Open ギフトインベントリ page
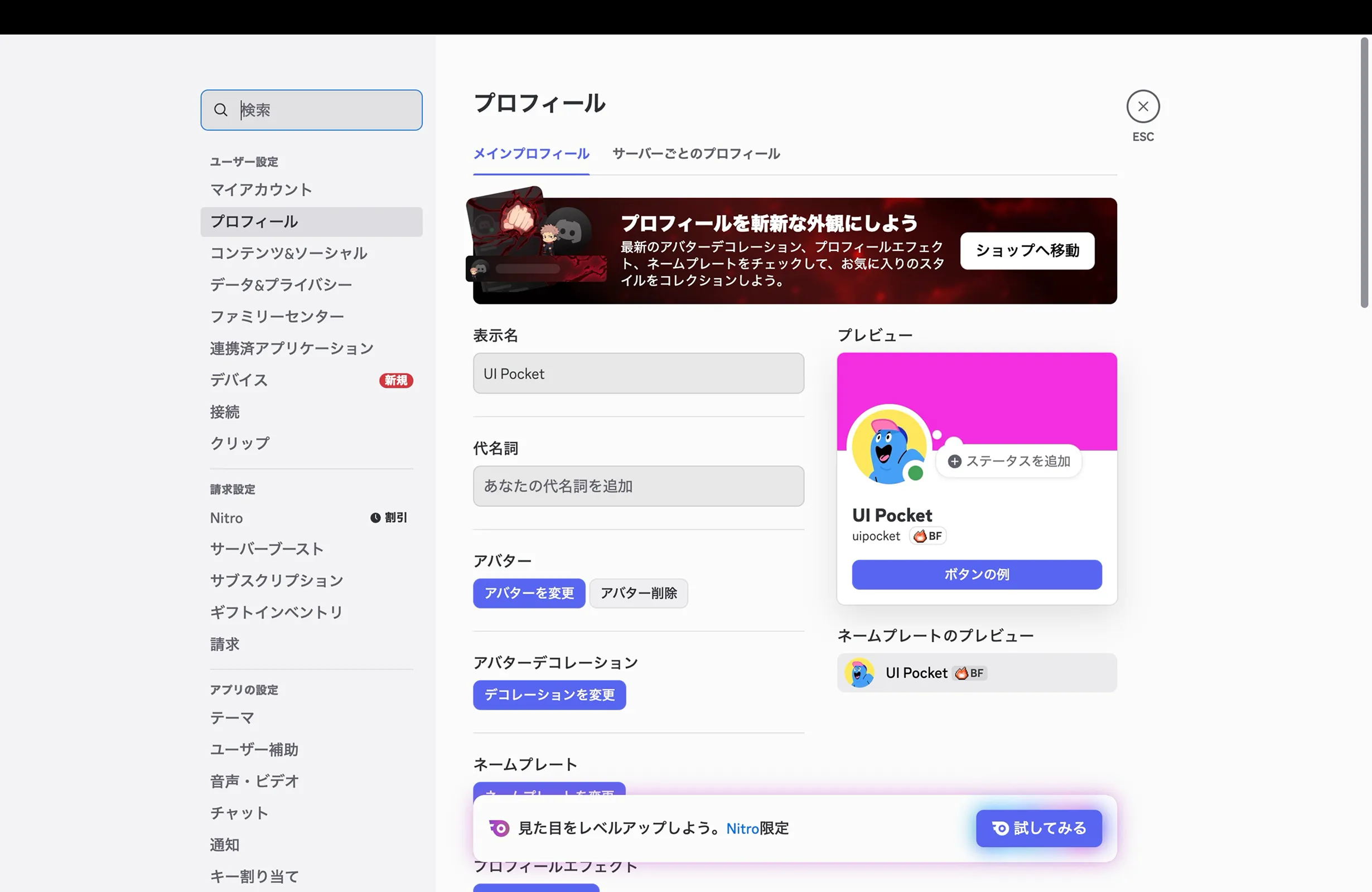Screen dimensions: 1372x892 (x=311, y=612)
